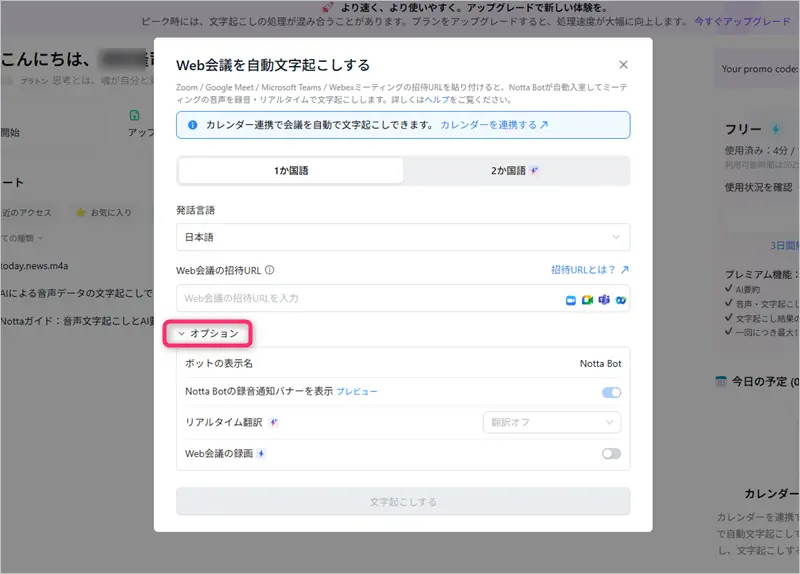Screen dimensions: 800x574
Task: Click calendar icon beside 今日の予定
Action: 720,381
